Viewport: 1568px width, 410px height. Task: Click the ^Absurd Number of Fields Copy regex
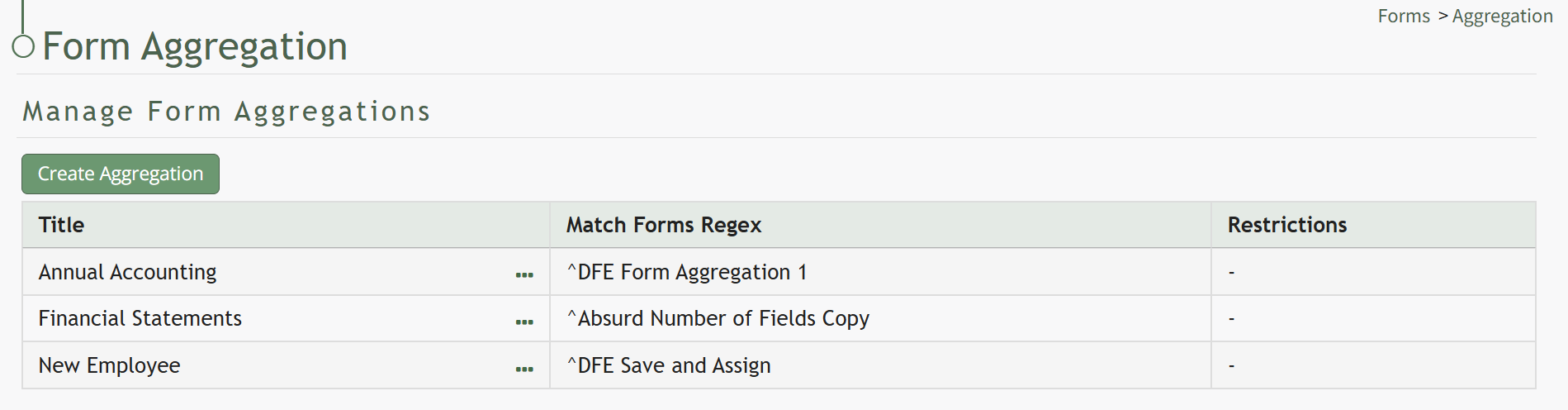click(718, 319)
